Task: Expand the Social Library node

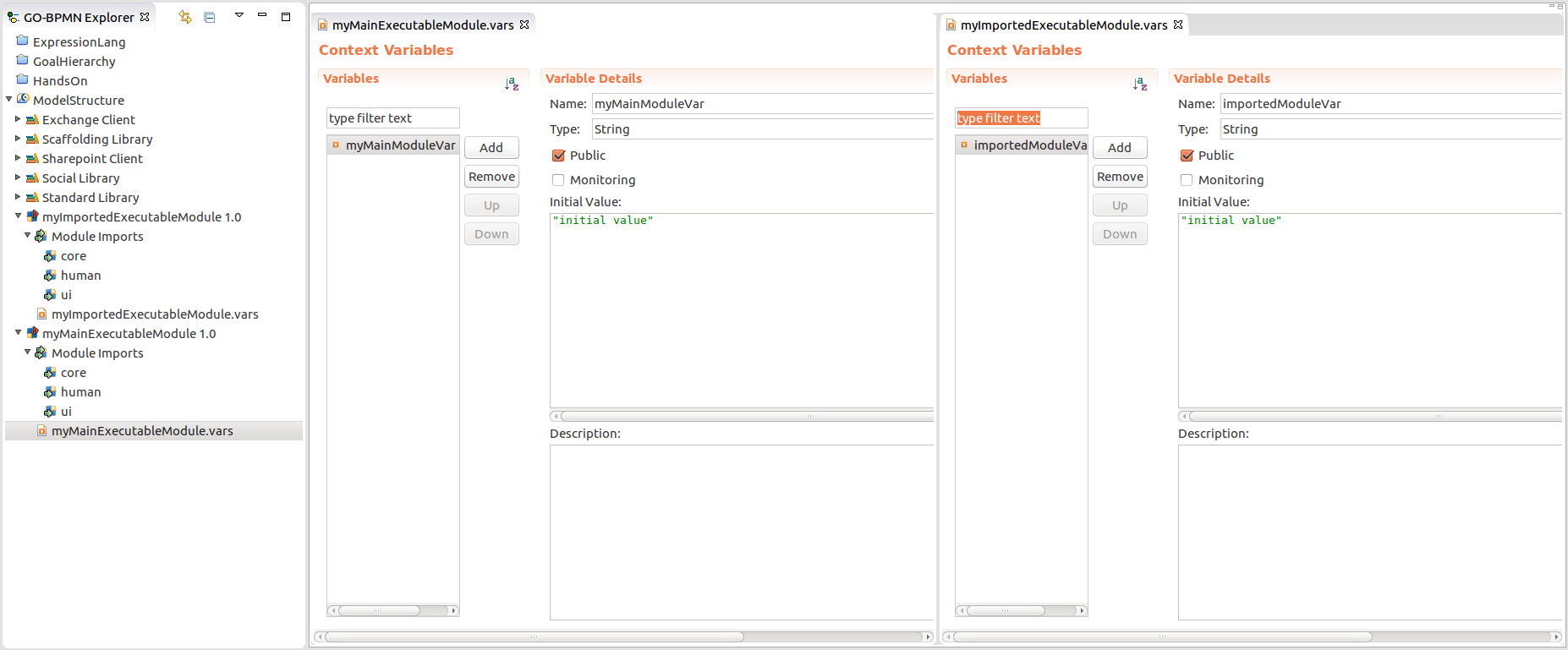Action: tap(18, 178)
